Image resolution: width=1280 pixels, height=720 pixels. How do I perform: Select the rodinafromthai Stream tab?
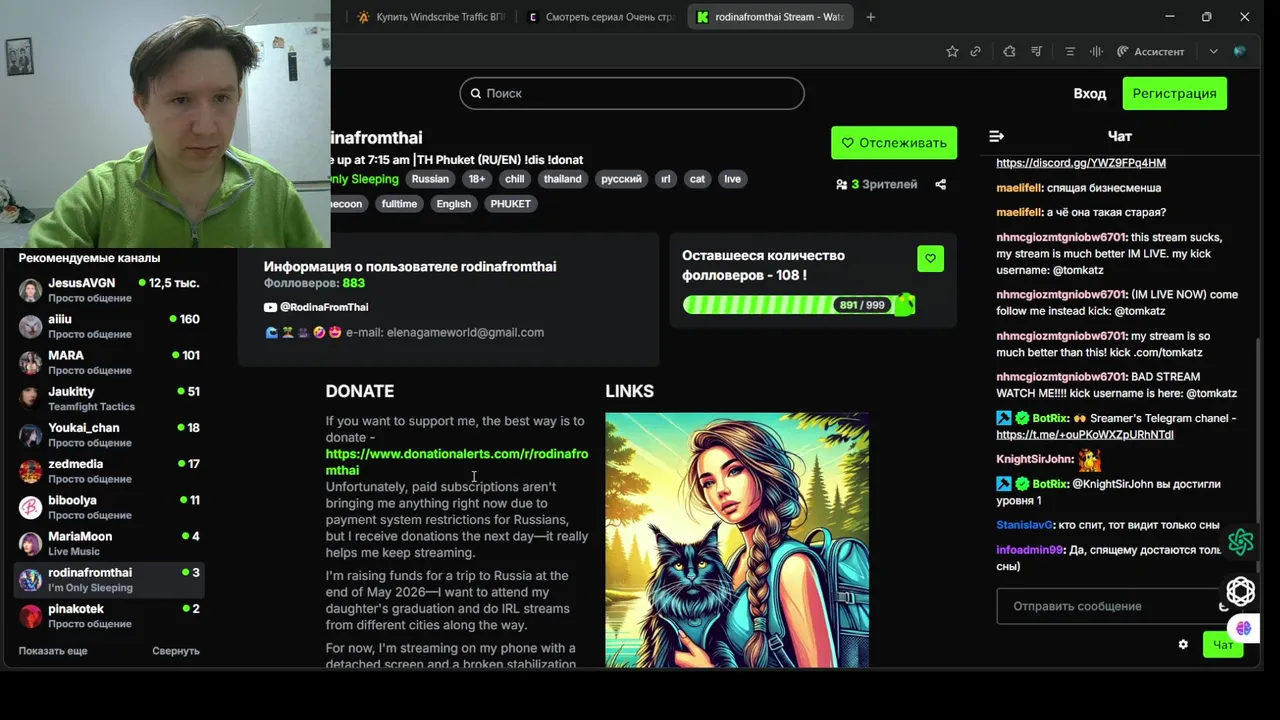point(771,17)
